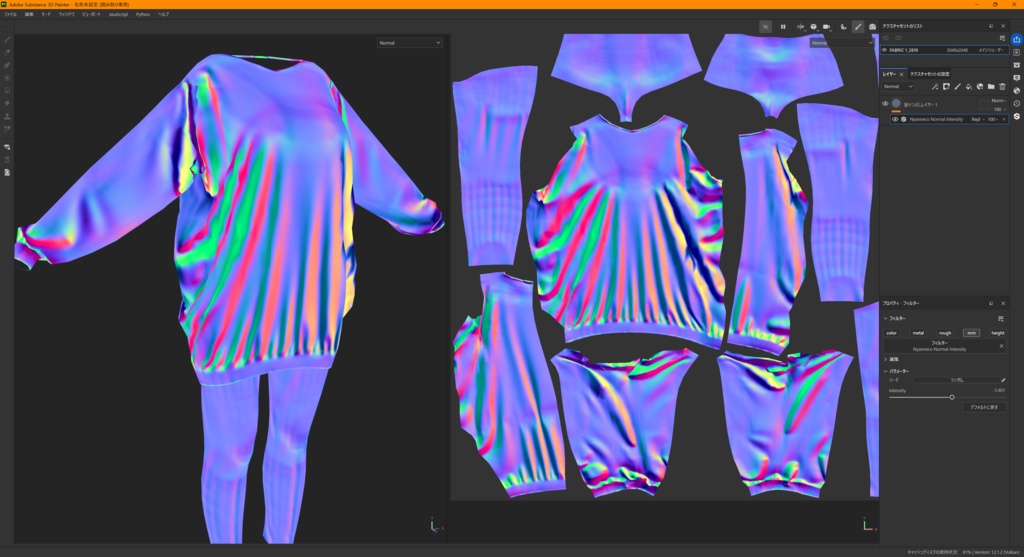Add a fill layer with the bucket icon

tap(968, 87)
